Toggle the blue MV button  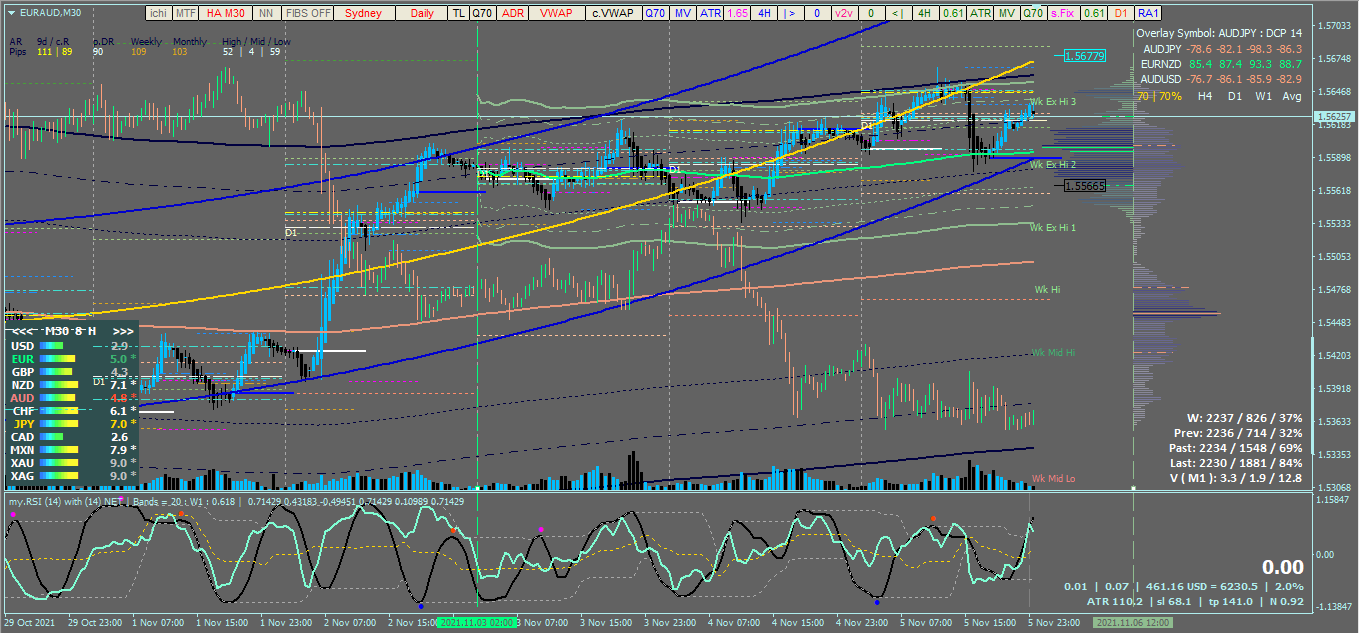(x=682, y=13)
